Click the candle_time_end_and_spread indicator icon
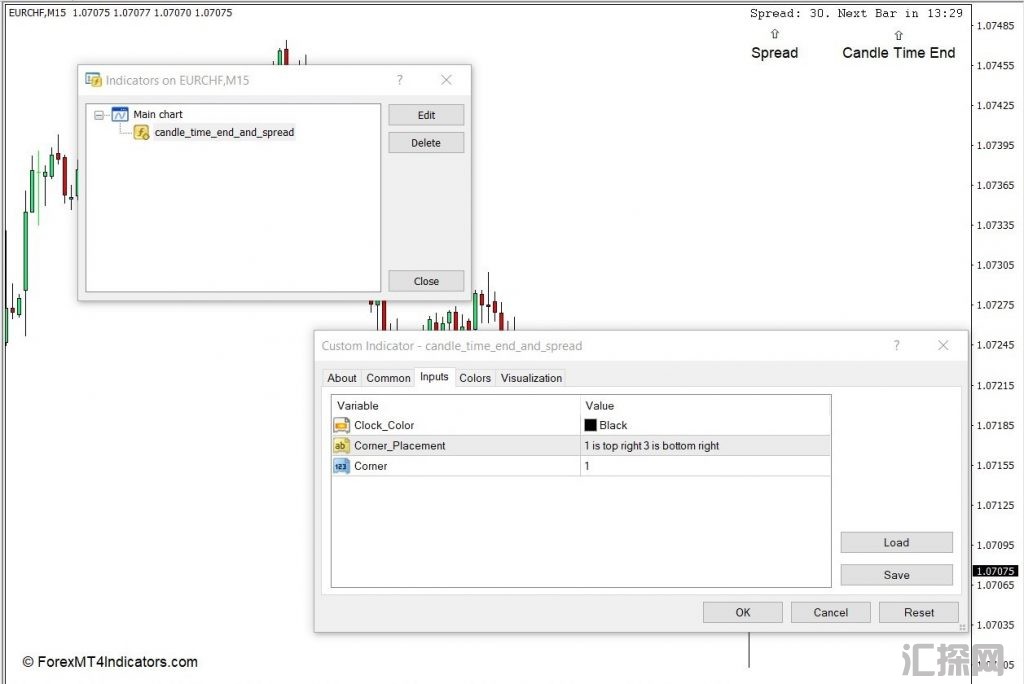This screenshot has height=684, width=1024. point(142,132)
